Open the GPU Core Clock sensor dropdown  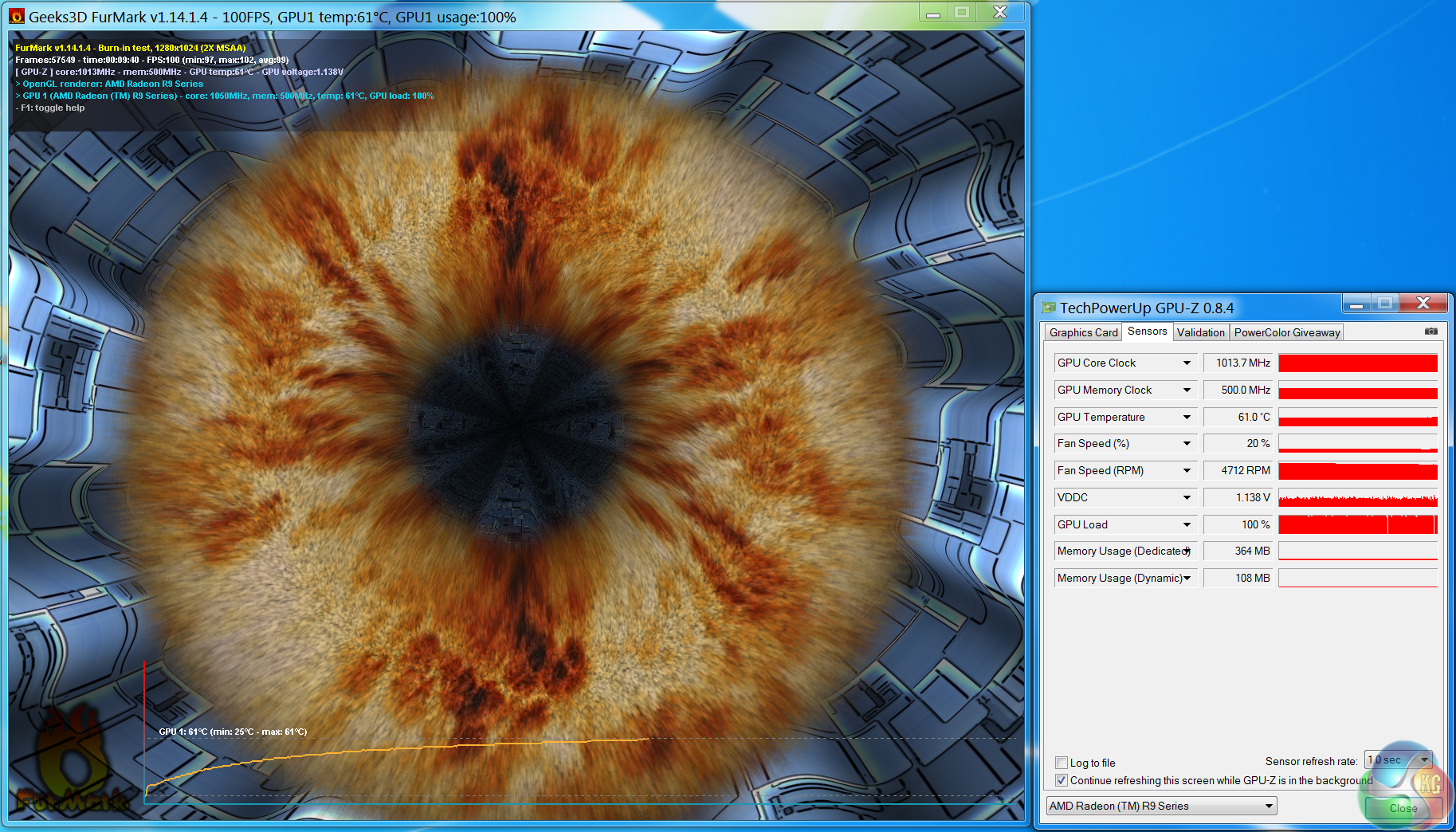[x=1187, y=363]
